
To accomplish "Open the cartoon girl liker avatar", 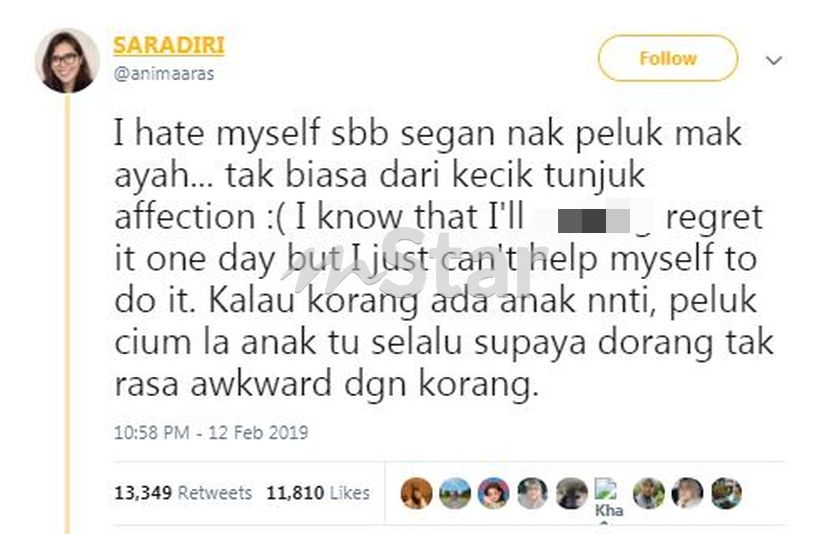I will (x=493, y=493).
